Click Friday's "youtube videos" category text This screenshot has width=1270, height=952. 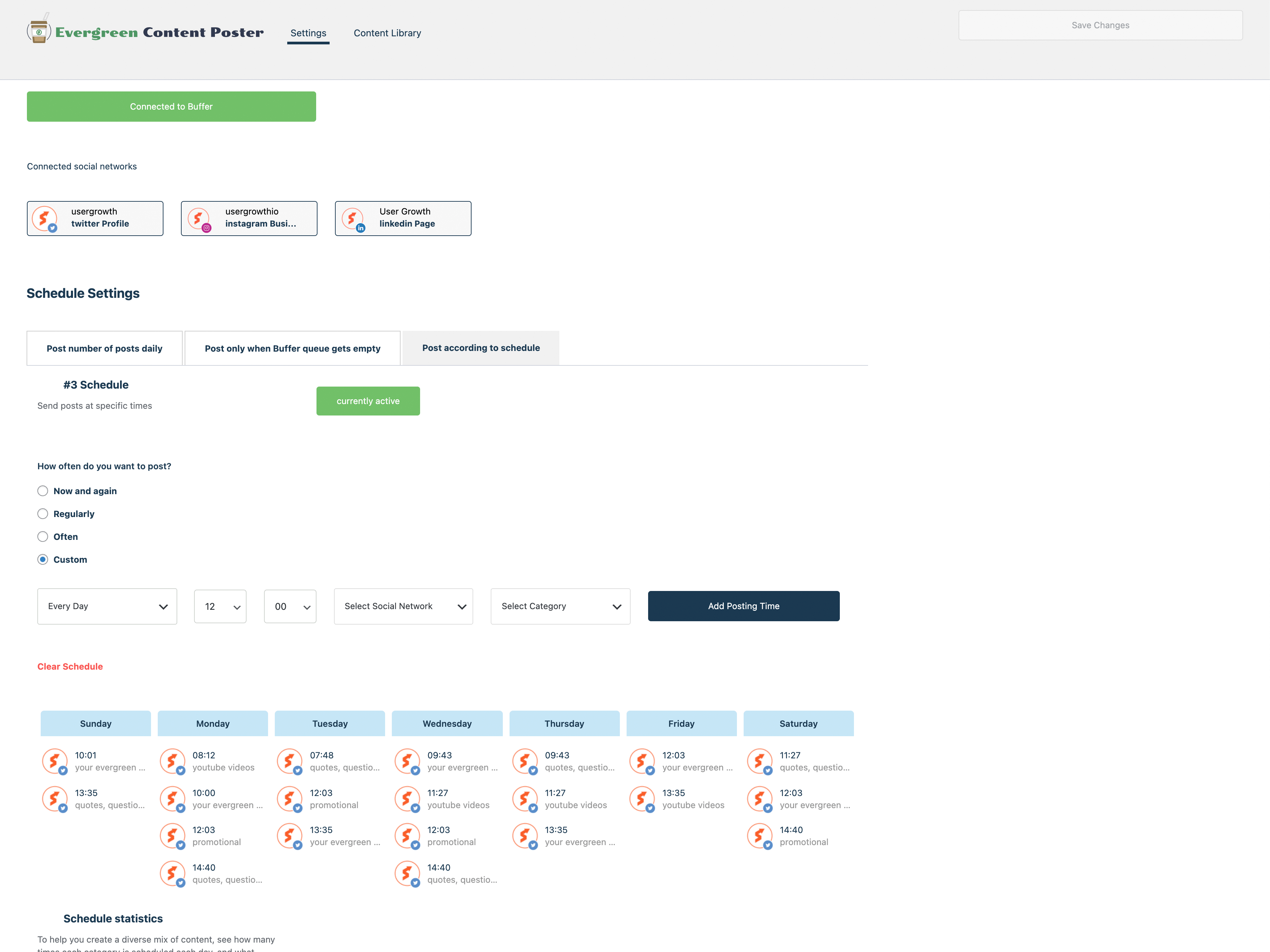pos(694,805)
